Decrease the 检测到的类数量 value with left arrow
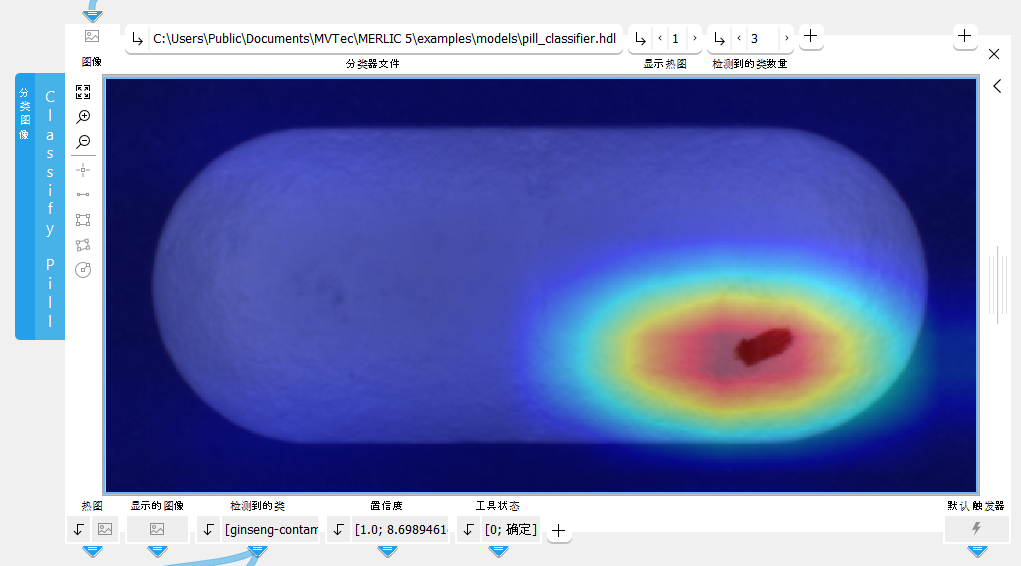This screenshot has height=566, width=1021. tap(739, 39)
